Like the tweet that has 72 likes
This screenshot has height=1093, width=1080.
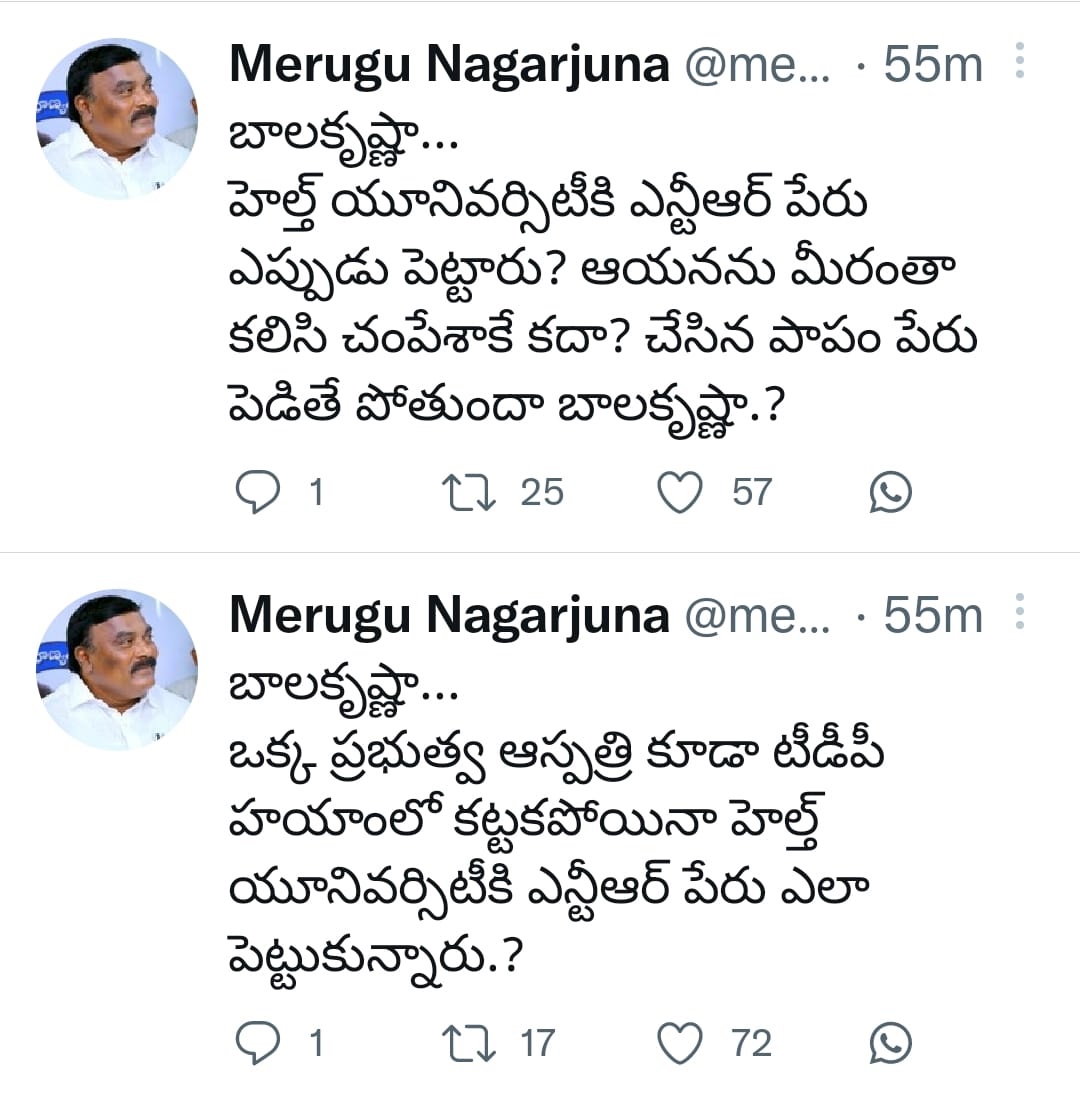(x=681, y=1044)
